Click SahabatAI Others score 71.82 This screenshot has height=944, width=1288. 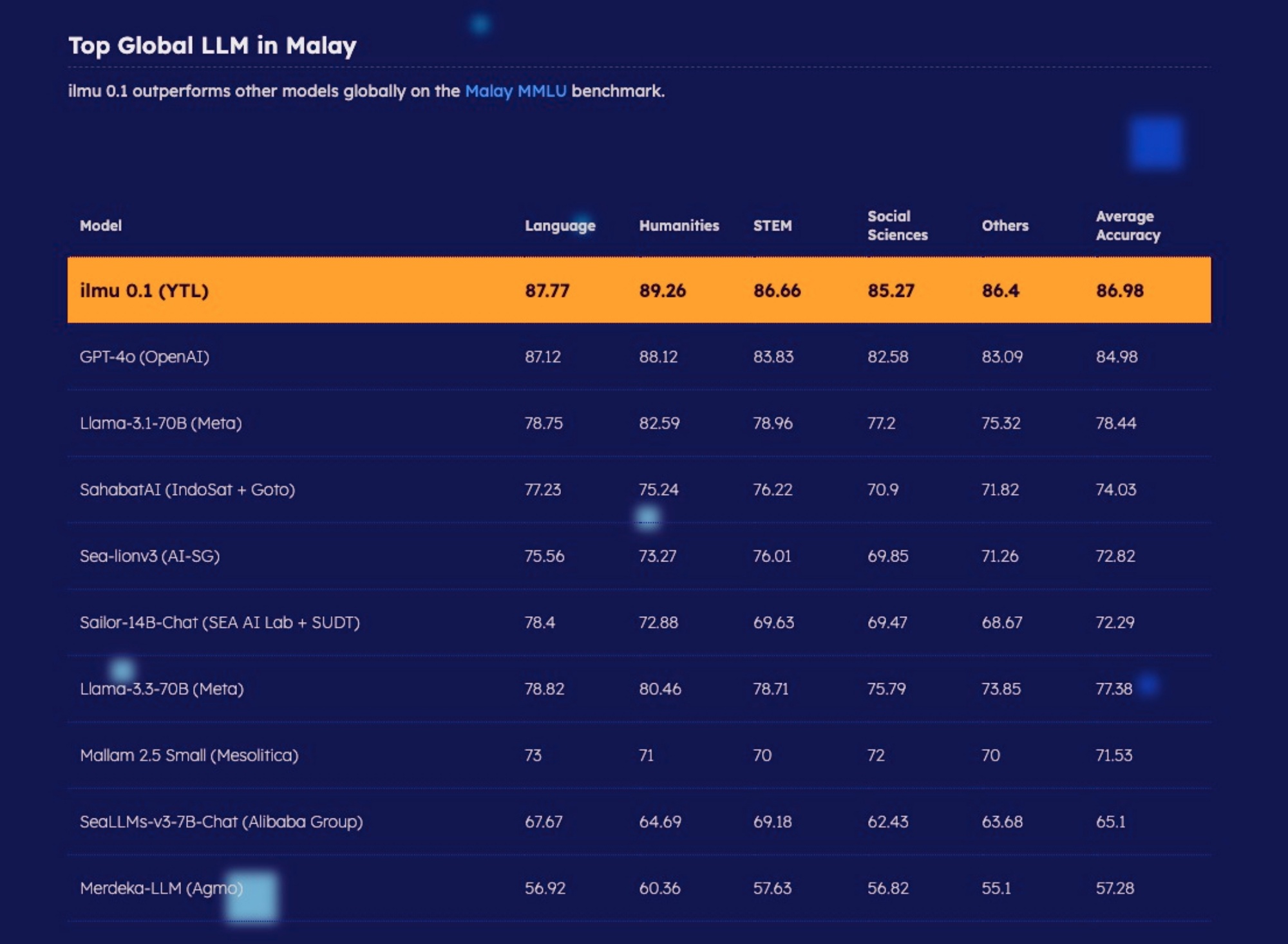1000,489
